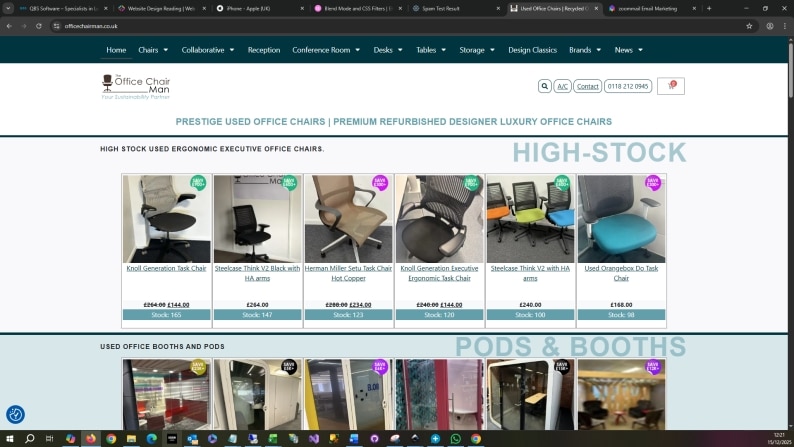Click the search magnifier icon in header
794x447 pixels.
(x=545, y=86)
